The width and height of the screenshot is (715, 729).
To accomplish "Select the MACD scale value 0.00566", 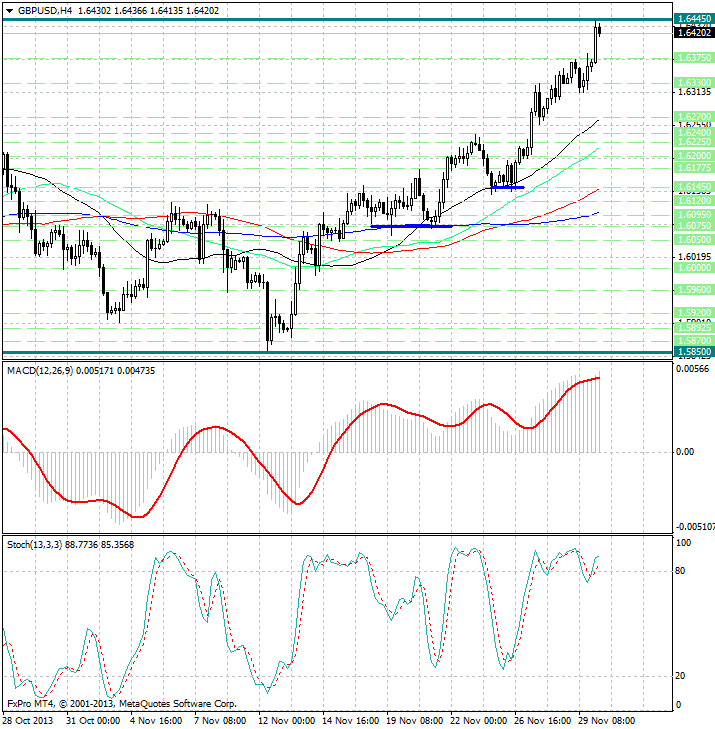I will (x=692, y=369).
